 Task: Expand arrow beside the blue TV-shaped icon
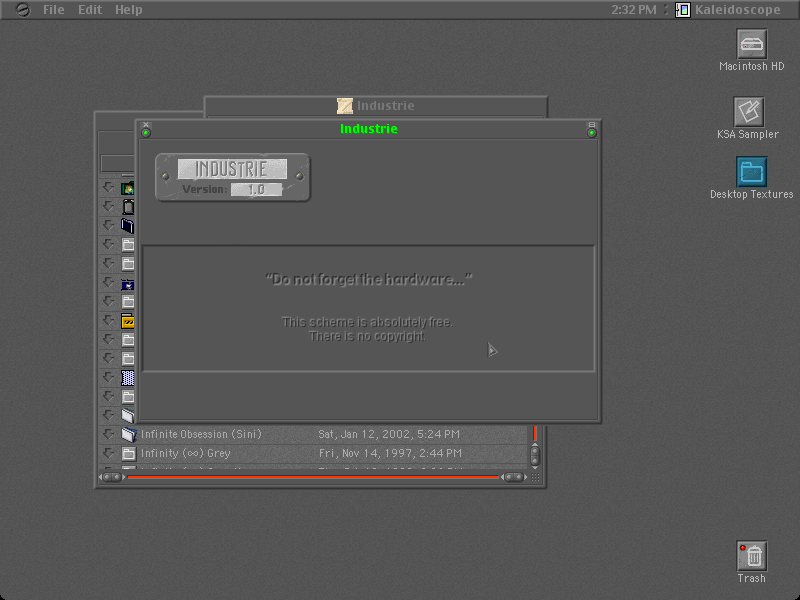coord(108,282)
